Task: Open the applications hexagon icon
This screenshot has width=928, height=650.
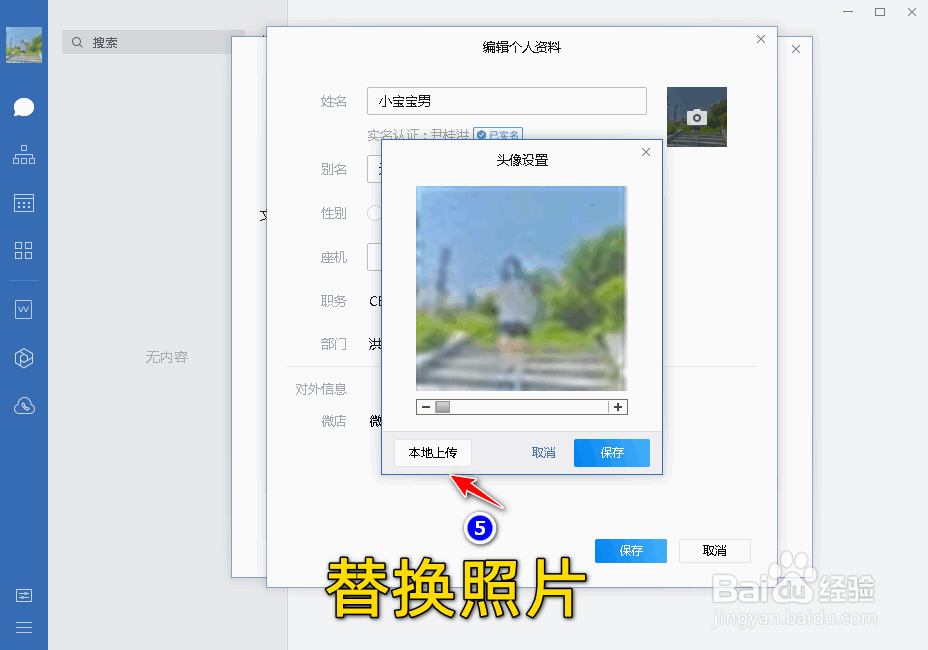Action: [x=24, y=357]
